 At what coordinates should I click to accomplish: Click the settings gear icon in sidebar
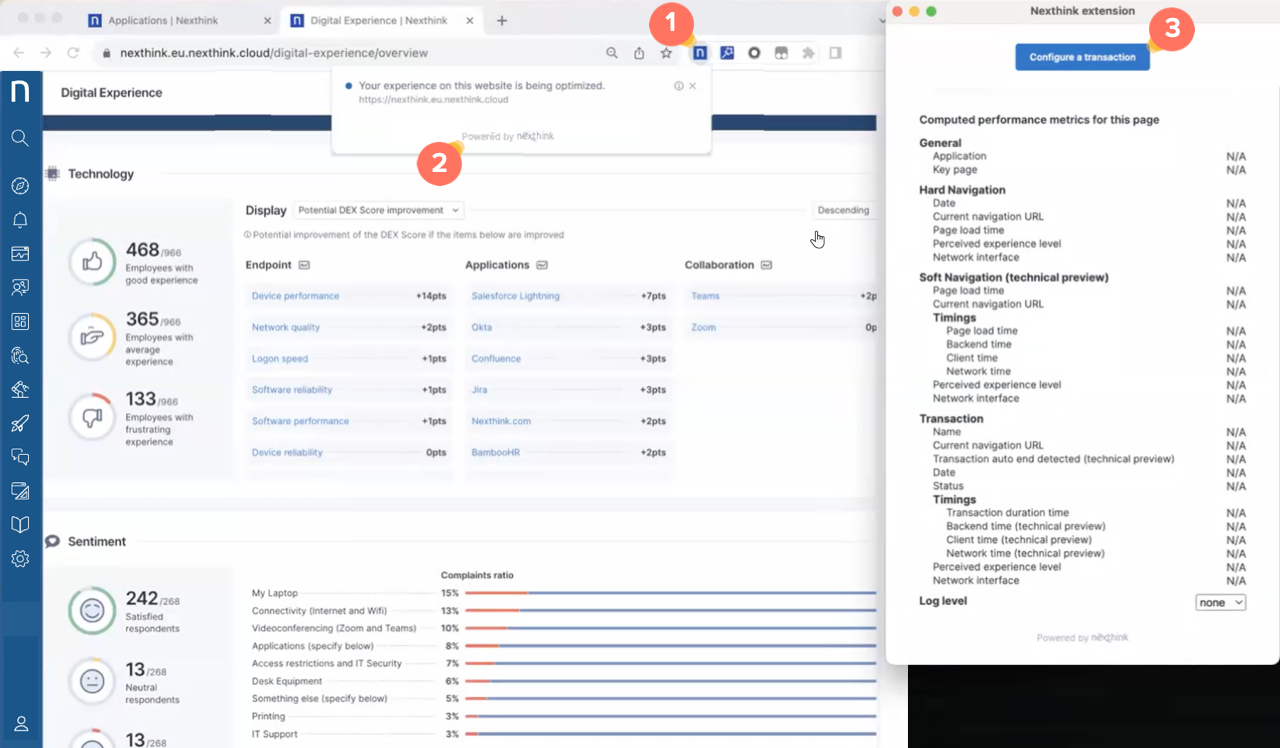pyautogui.click(x=20, y=559)
